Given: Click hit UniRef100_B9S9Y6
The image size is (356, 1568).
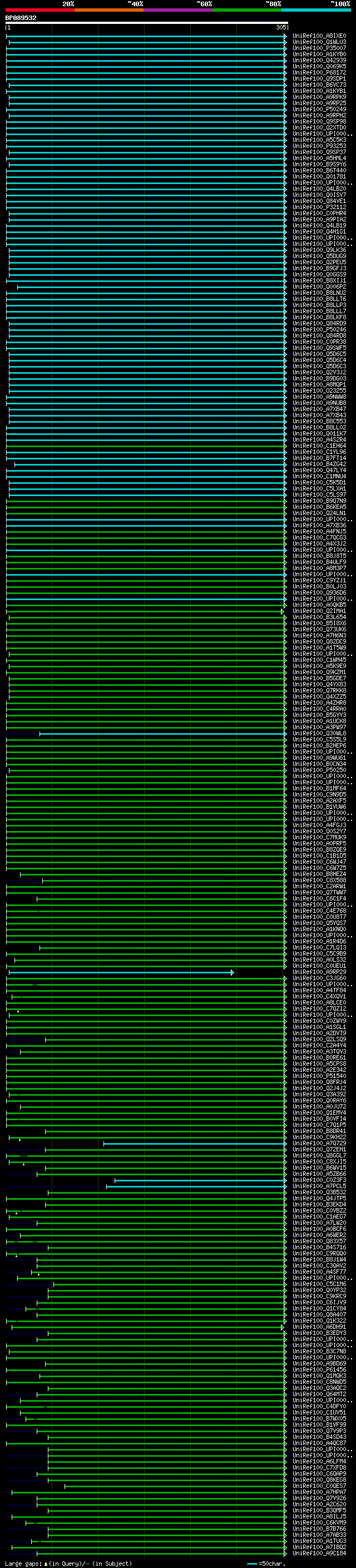Looking at the screenshot, I should point(319,164).
